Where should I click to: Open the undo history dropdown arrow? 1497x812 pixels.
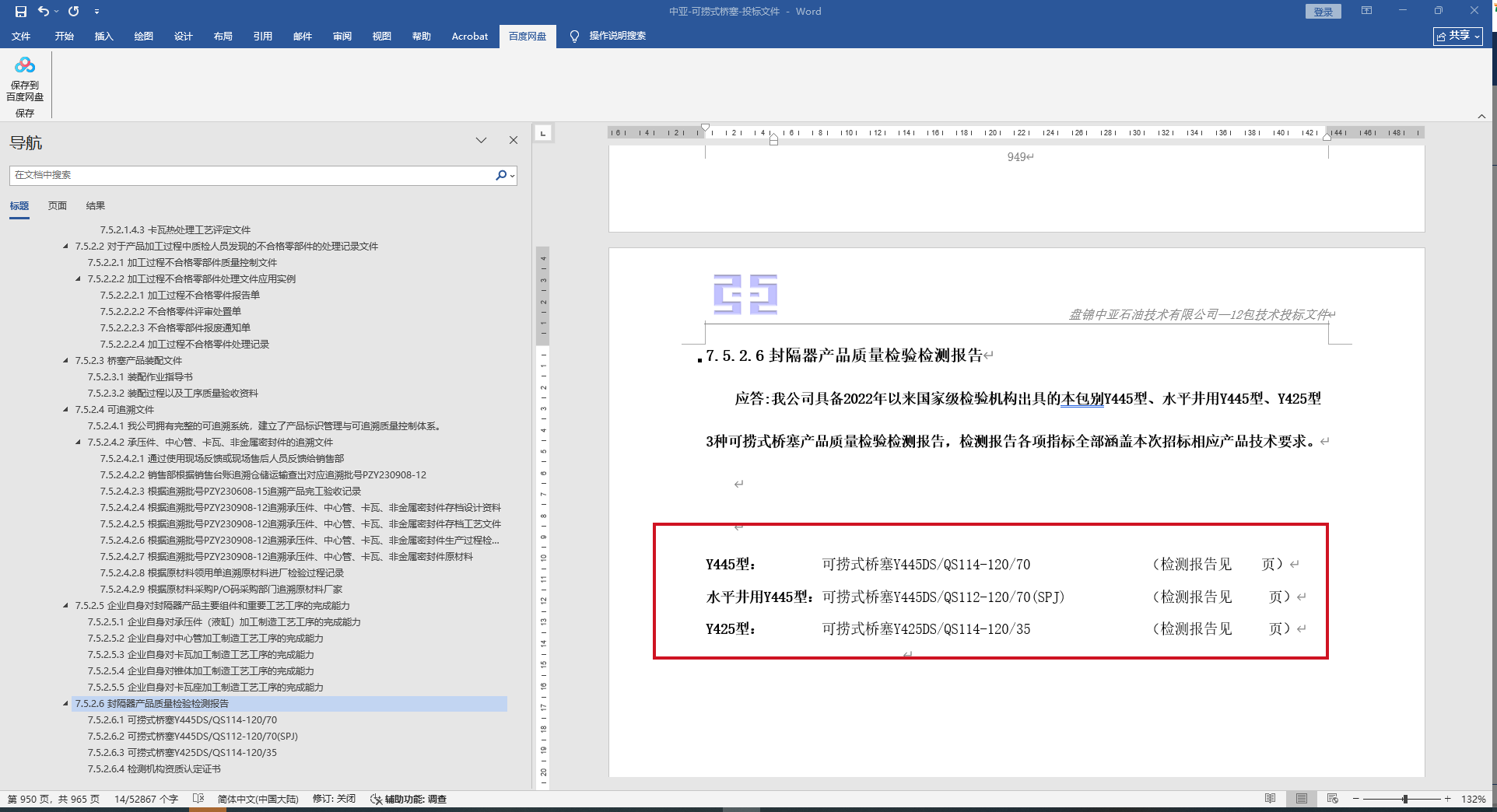pos(56,12)
